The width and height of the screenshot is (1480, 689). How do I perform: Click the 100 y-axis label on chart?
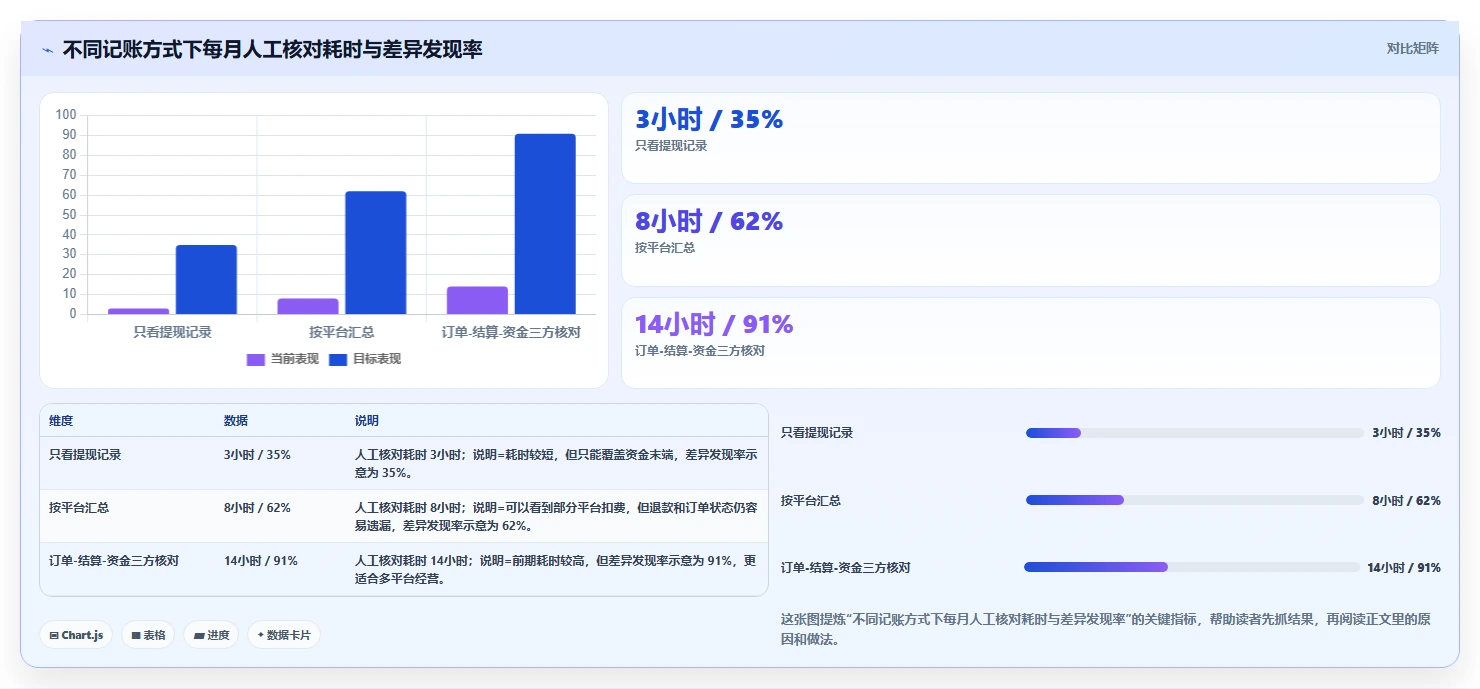pos(66,115)
